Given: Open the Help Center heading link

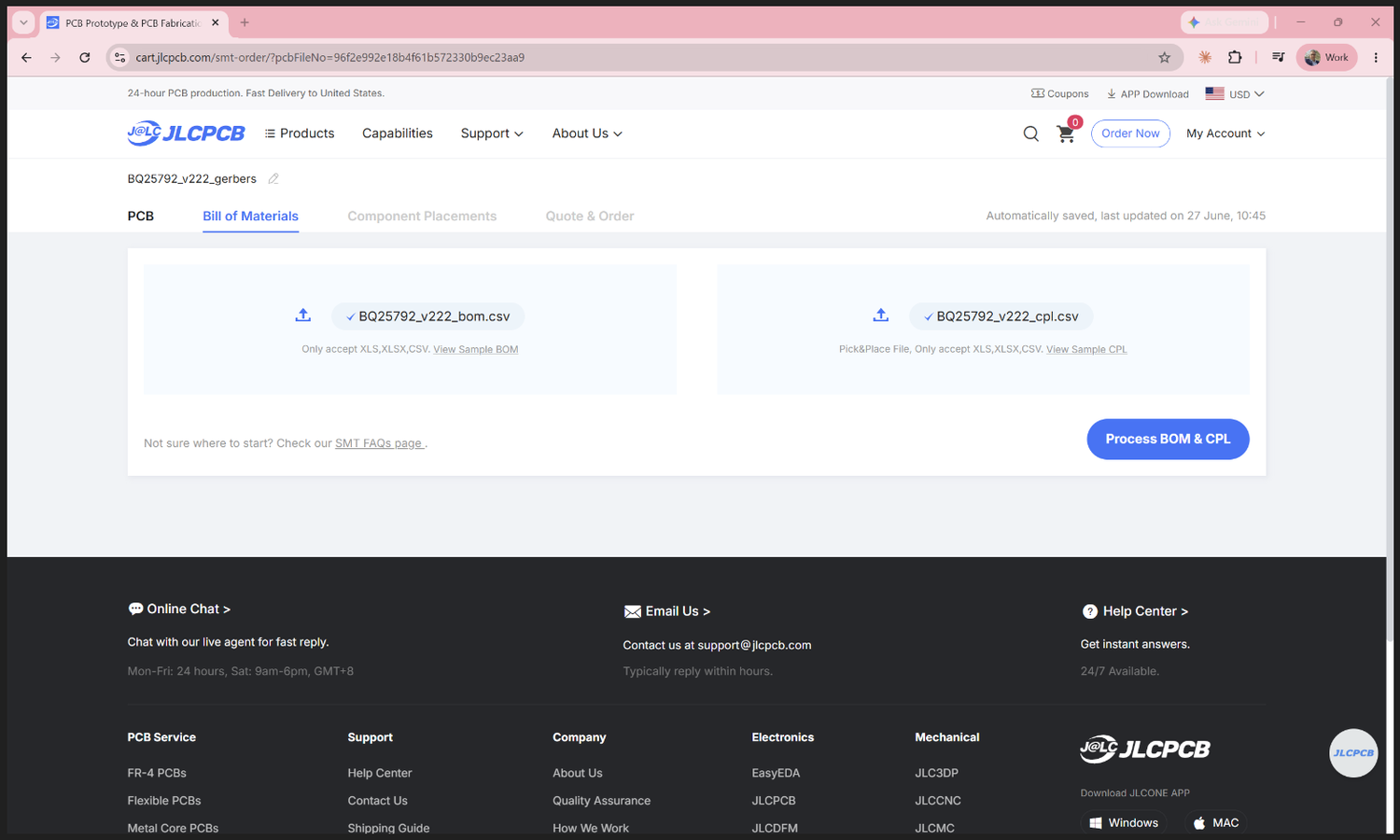Looking at the screenshot, I should [x=1135, y=611].
